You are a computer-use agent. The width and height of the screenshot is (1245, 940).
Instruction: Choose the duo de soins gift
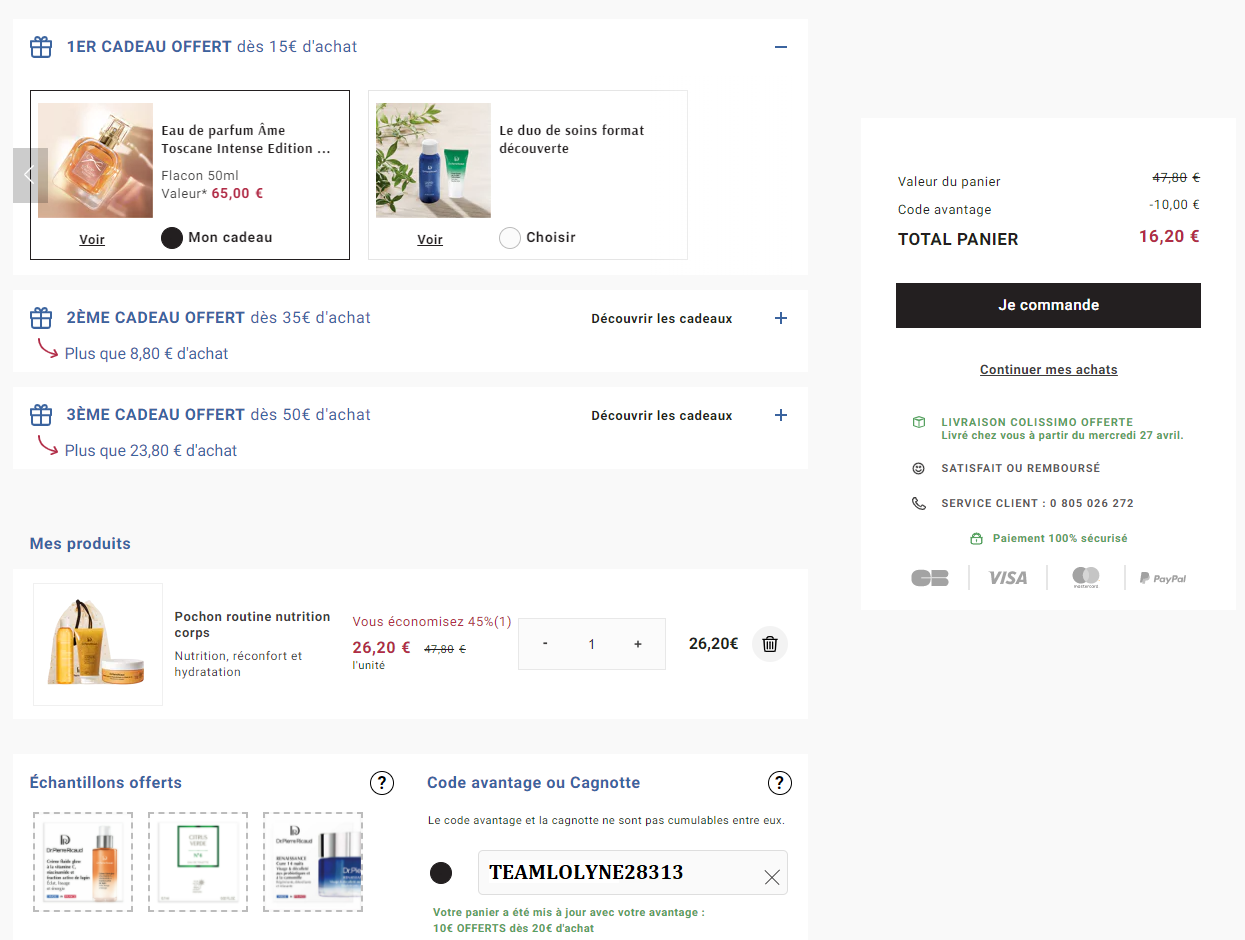[x=510, y=238]
